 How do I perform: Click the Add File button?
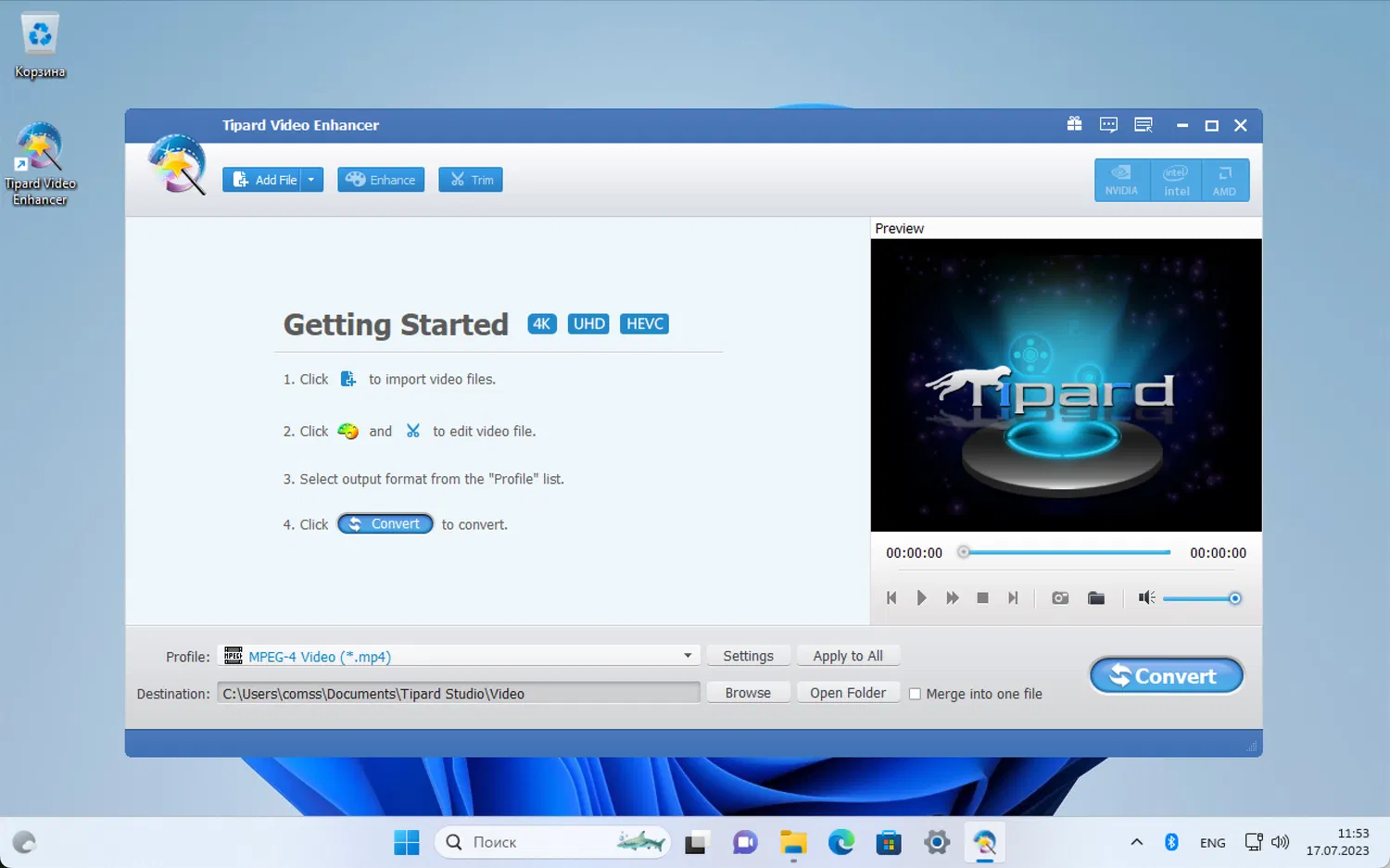pyautogui.click(x=261, y=180)
